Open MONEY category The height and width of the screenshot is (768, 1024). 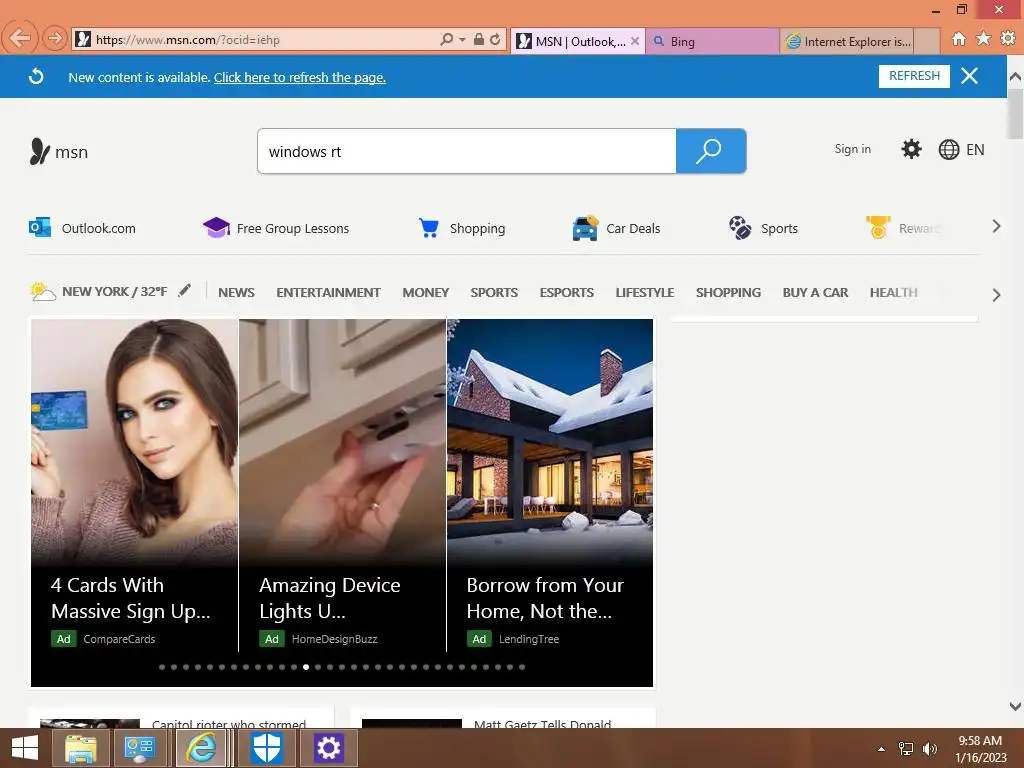tap(426, 293)
